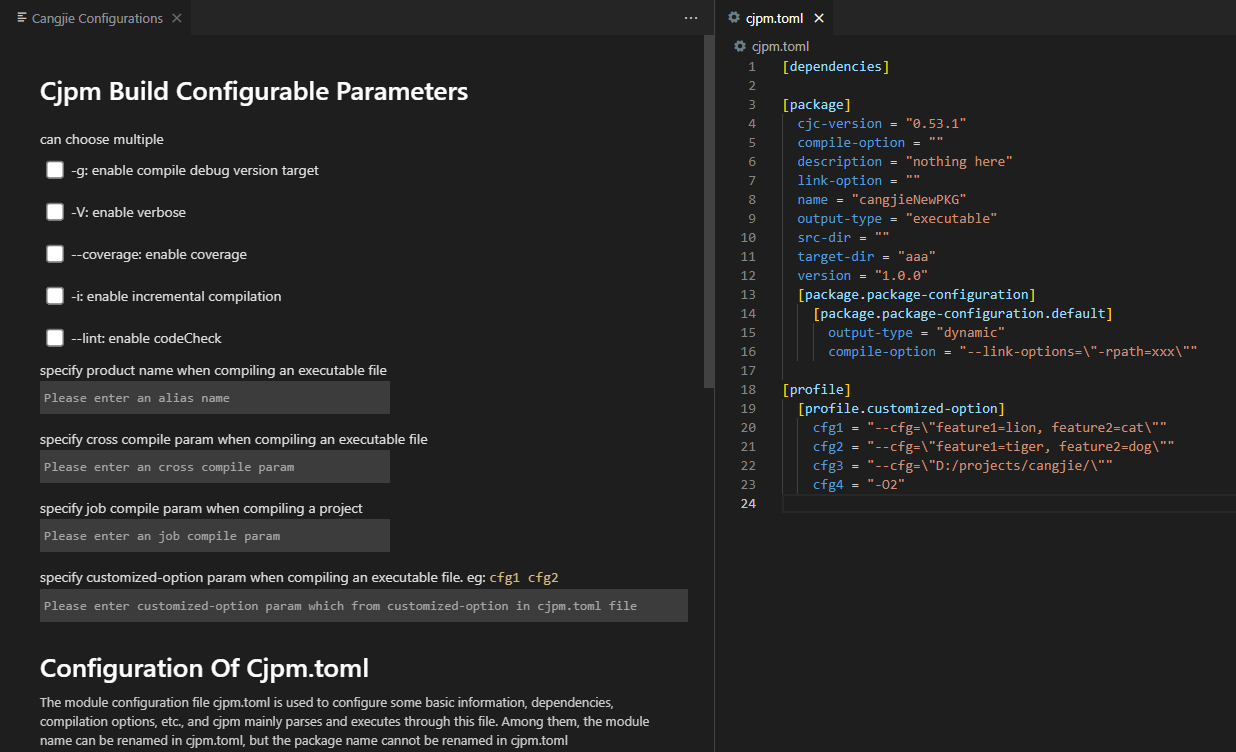1236x752 pixels.
Task: Click the Cangjie Configurations tab file icon
Action: point(22,18)
